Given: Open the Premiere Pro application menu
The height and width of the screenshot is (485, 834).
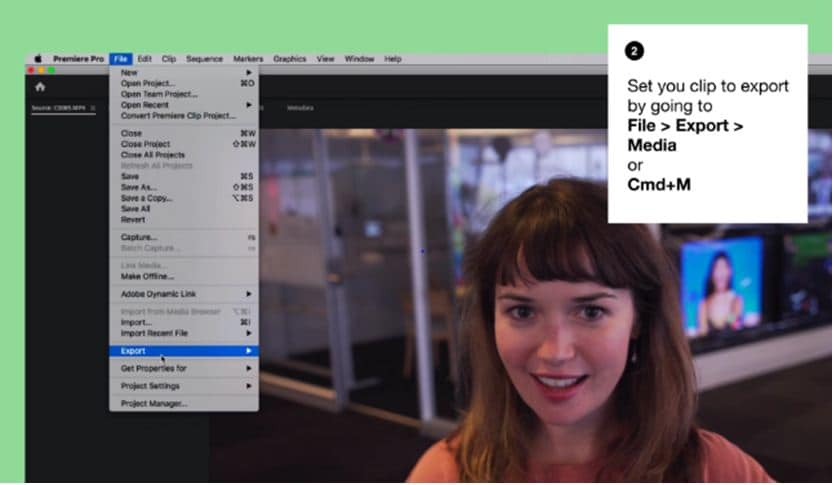Looking at the screenshot, I should pos(78,59).
